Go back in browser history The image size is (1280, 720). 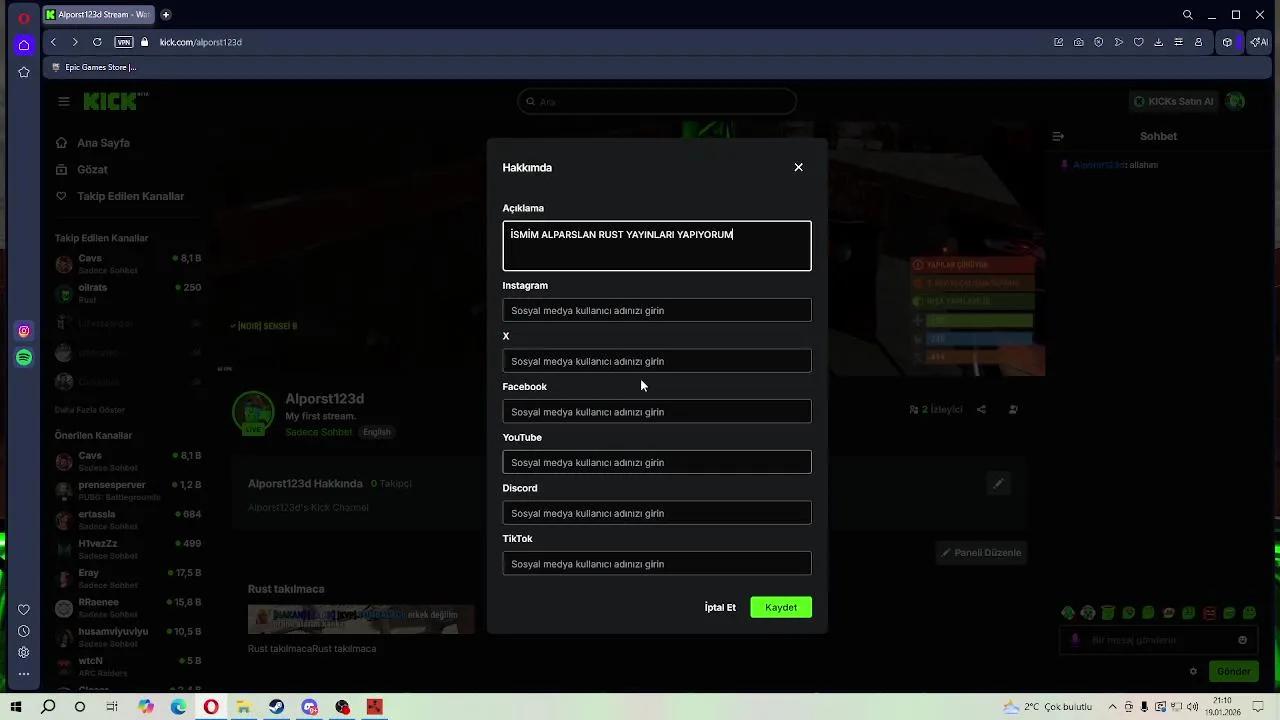[54, 42]
